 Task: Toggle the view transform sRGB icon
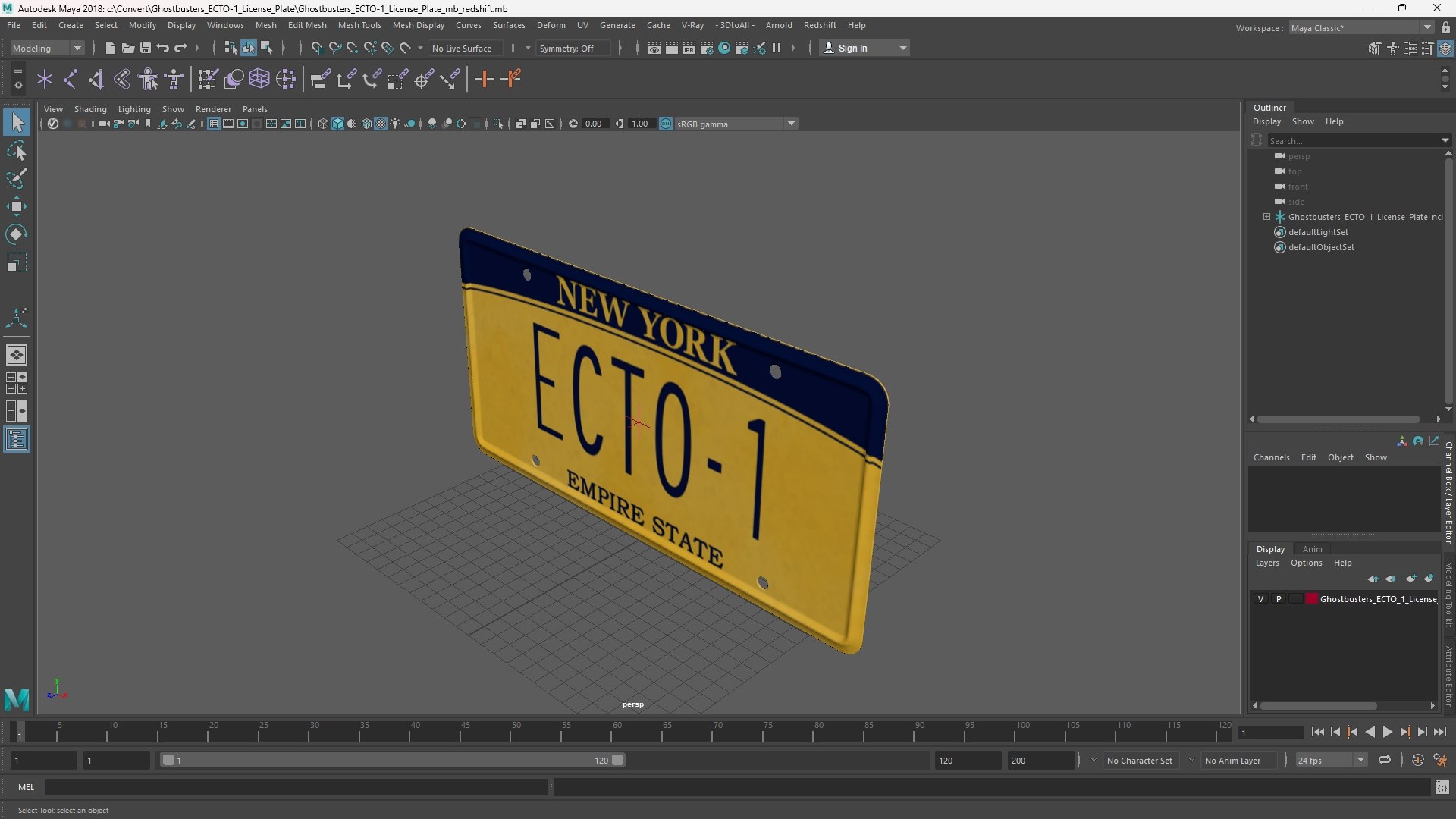click(666, 124)
